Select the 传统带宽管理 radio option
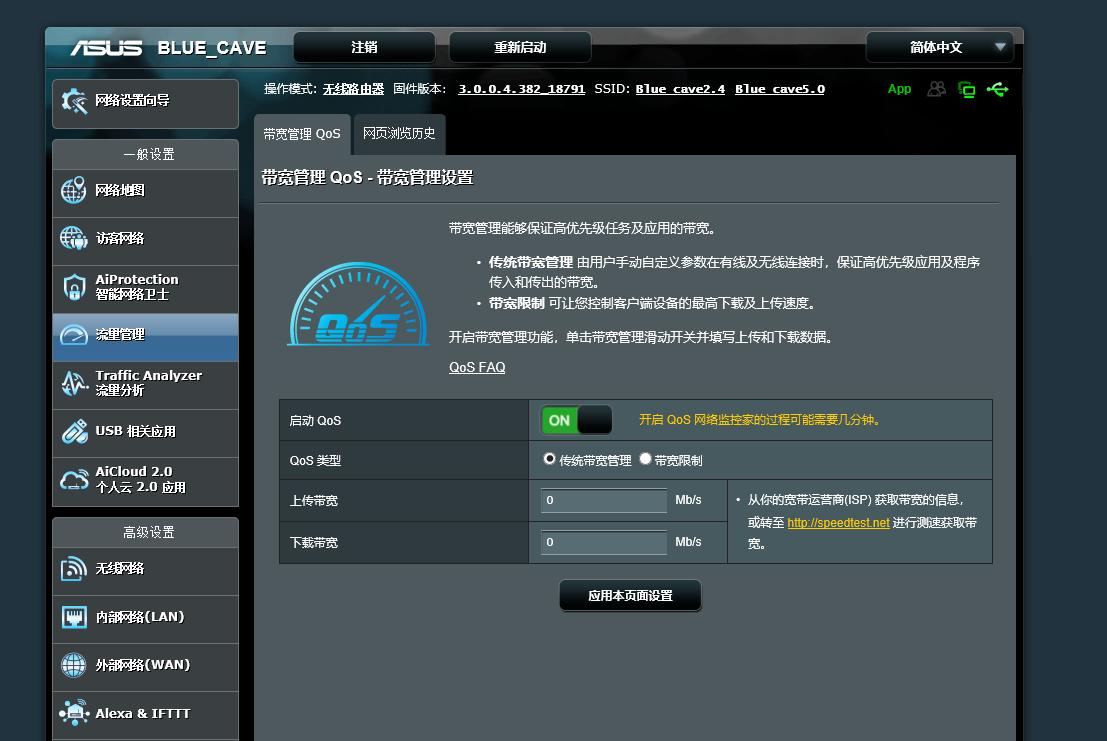The image size is (1107, 741). [x=548, y=459]
